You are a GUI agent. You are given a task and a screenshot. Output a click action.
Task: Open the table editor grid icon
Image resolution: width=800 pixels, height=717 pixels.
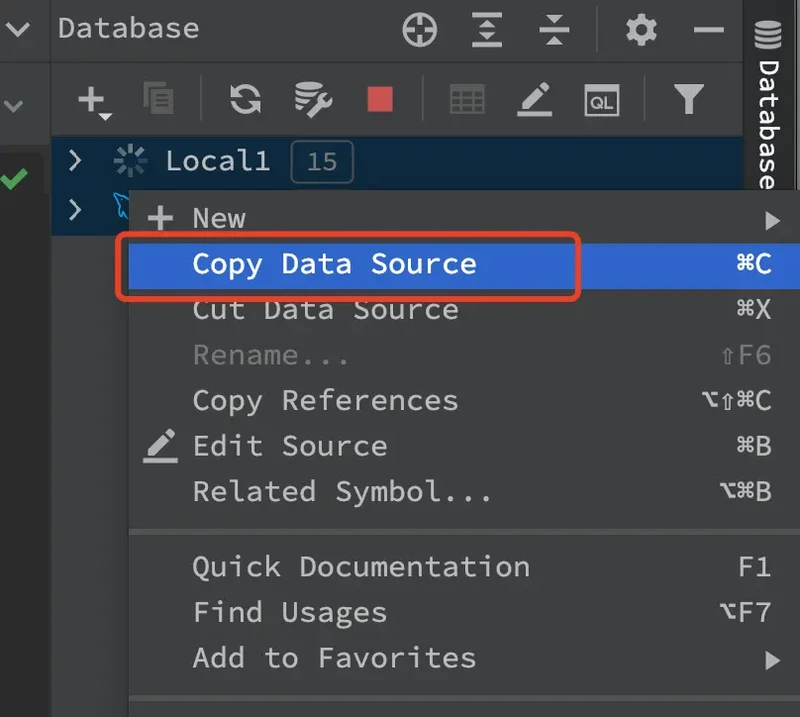click(467, 99)
